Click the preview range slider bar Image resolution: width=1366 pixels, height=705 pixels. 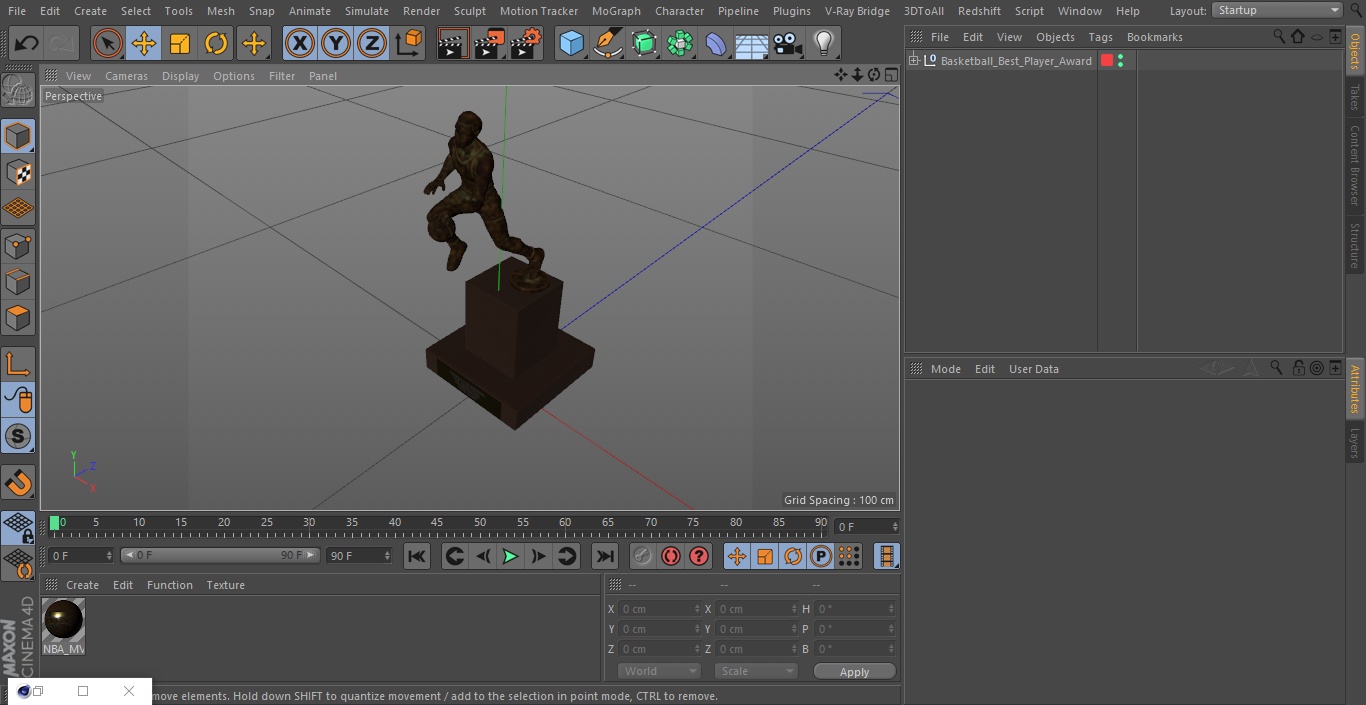click(220, 555)
